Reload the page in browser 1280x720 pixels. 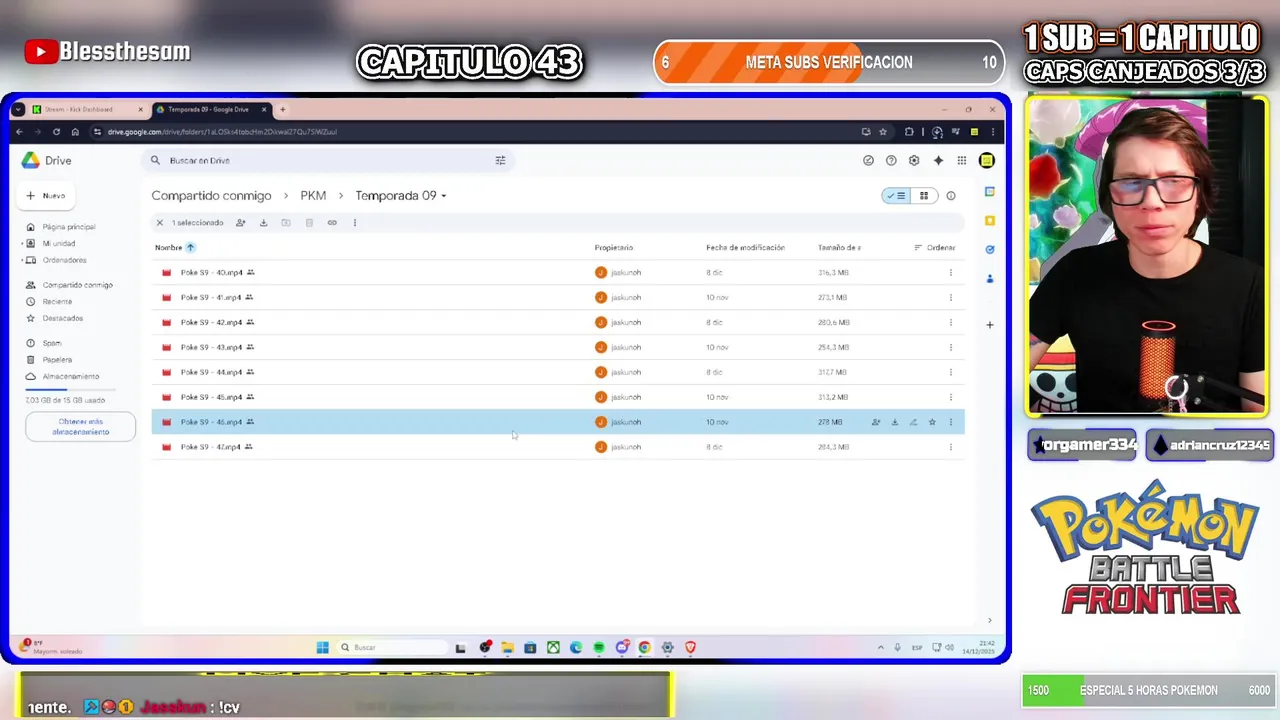coord(56,132)
